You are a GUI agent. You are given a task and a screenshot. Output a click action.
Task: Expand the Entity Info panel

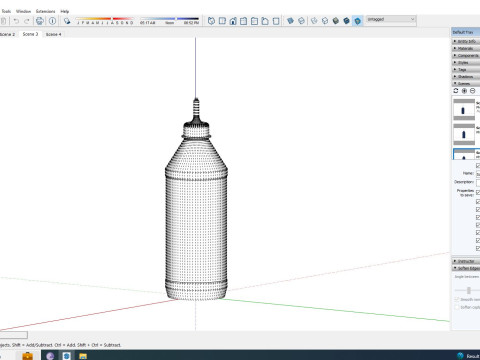click(466, 41)
